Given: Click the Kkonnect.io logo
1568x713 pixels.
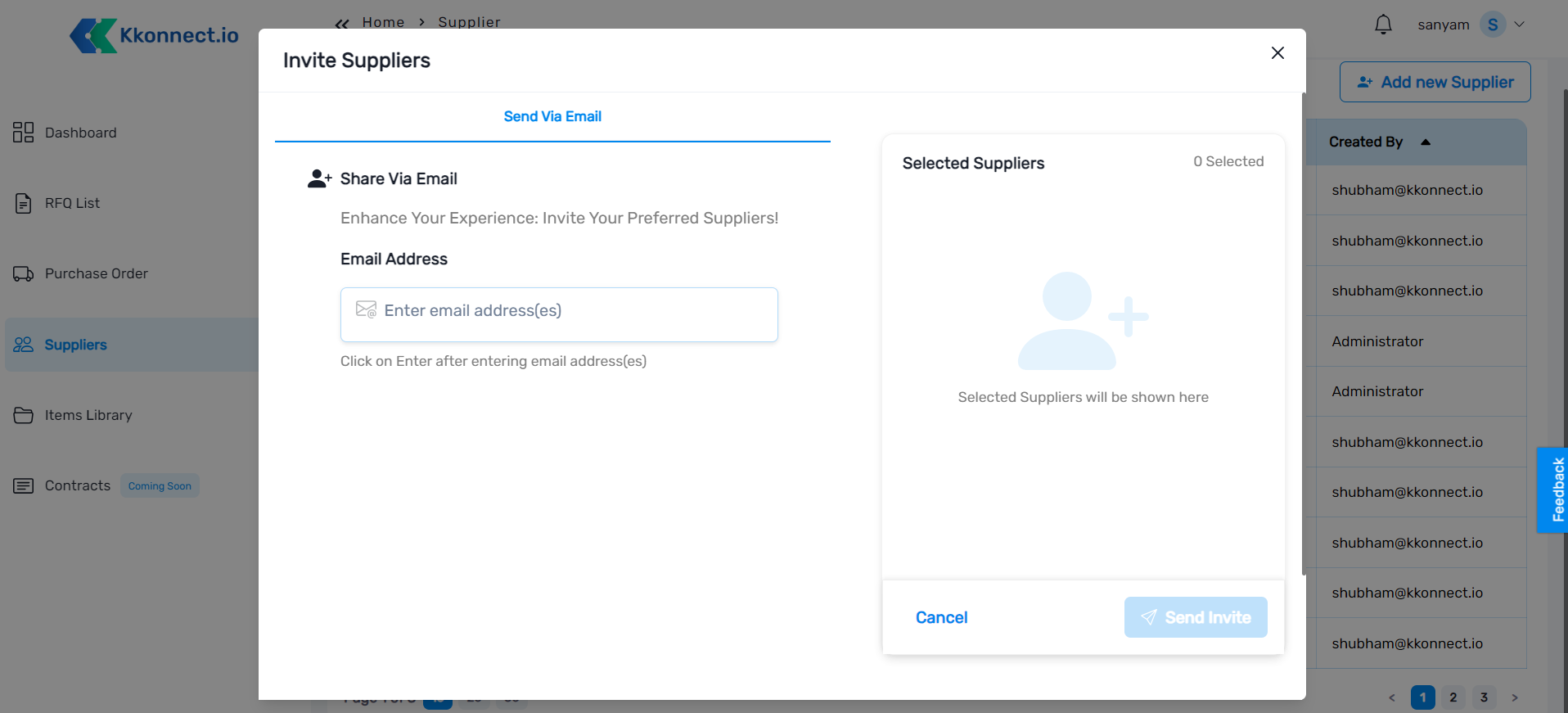Looking at the screenshot, I should click(x=154, y=35).
